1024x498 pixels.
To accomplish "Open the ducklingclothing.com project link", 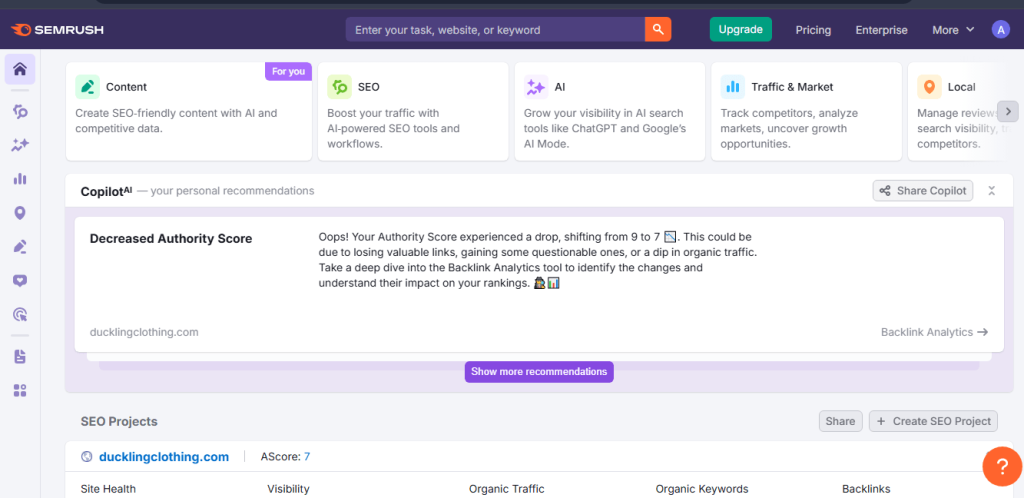I will pyautogui.click(x=164, y=457).
